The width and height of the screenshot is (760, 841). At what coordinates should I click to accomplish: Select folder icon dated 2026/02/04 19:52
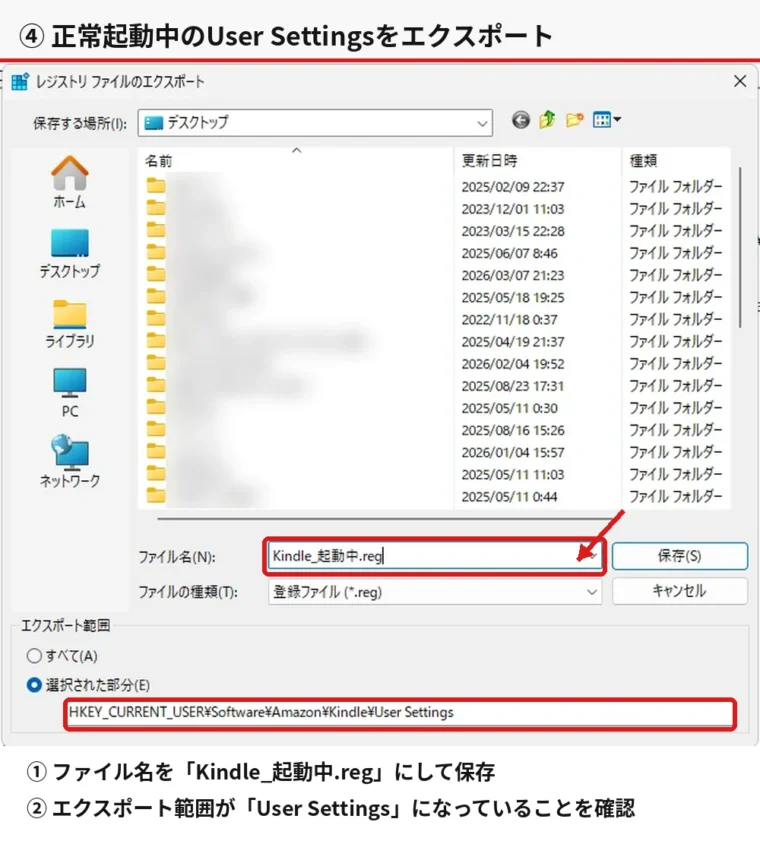click(x=156, y=363)
